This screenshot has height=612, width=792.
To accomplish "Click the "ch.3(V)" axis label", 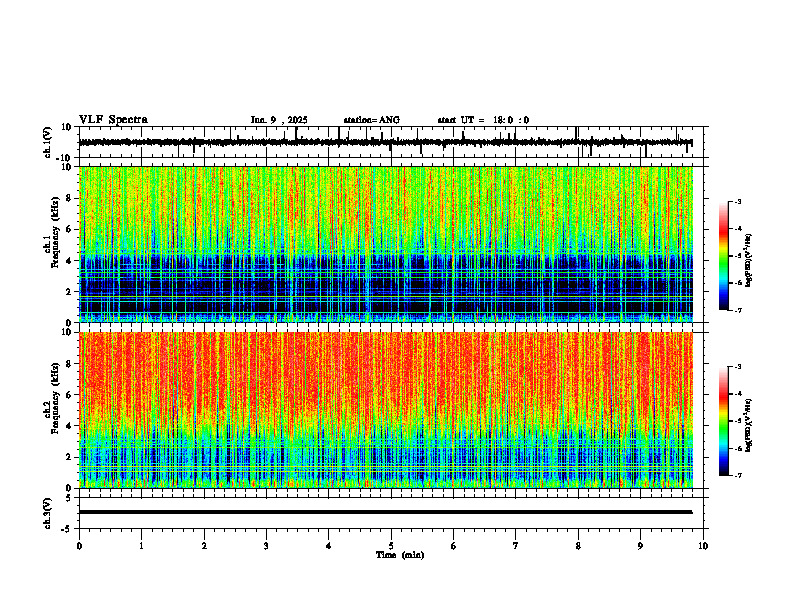I will 47,513.
